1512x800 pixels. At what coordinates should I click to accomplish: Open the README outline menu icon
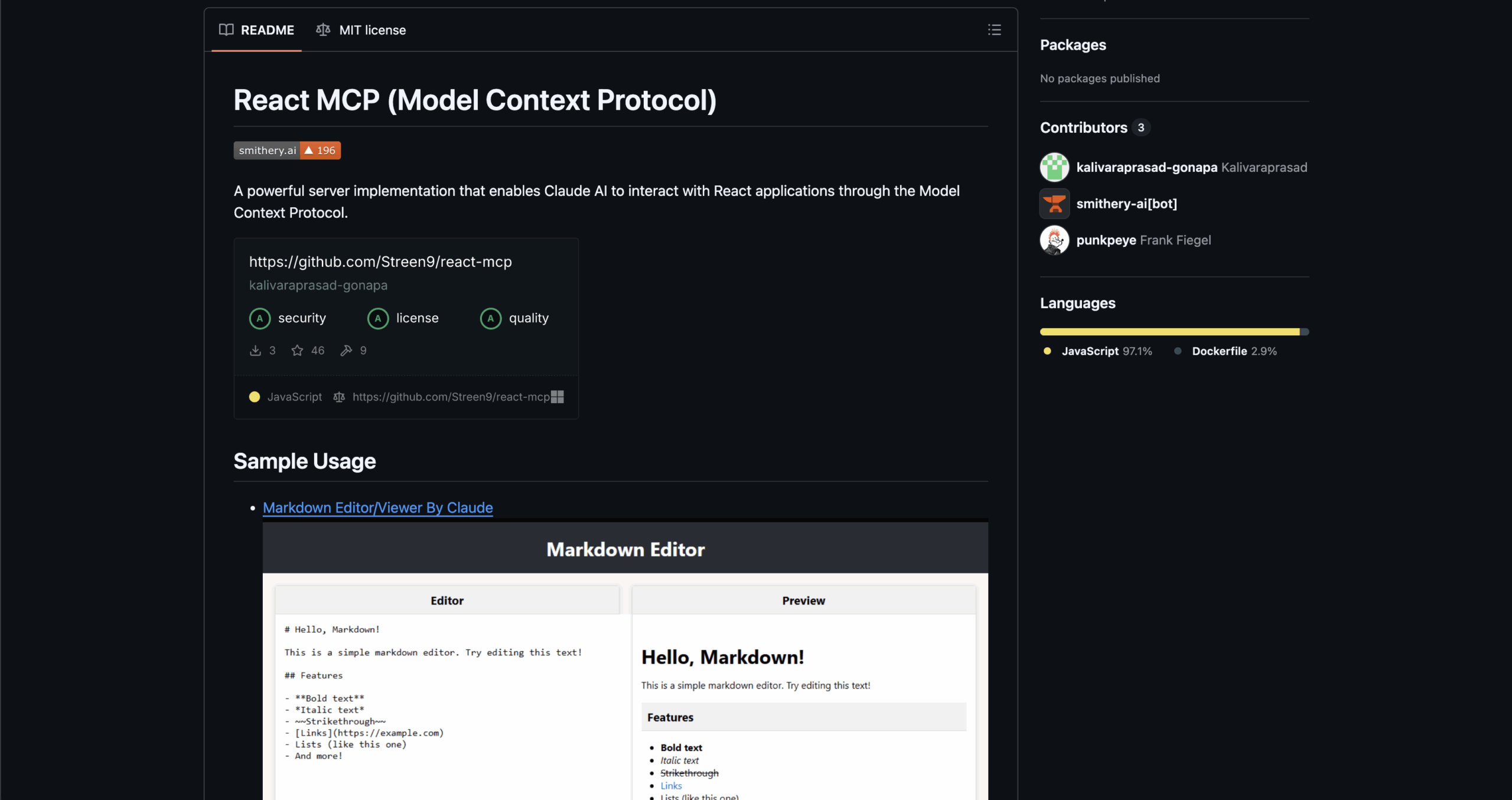click(994, 30)
